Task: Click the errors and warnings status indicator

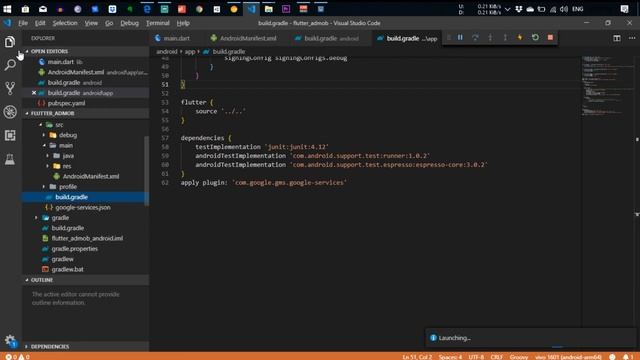Action: tap(18, 357)
